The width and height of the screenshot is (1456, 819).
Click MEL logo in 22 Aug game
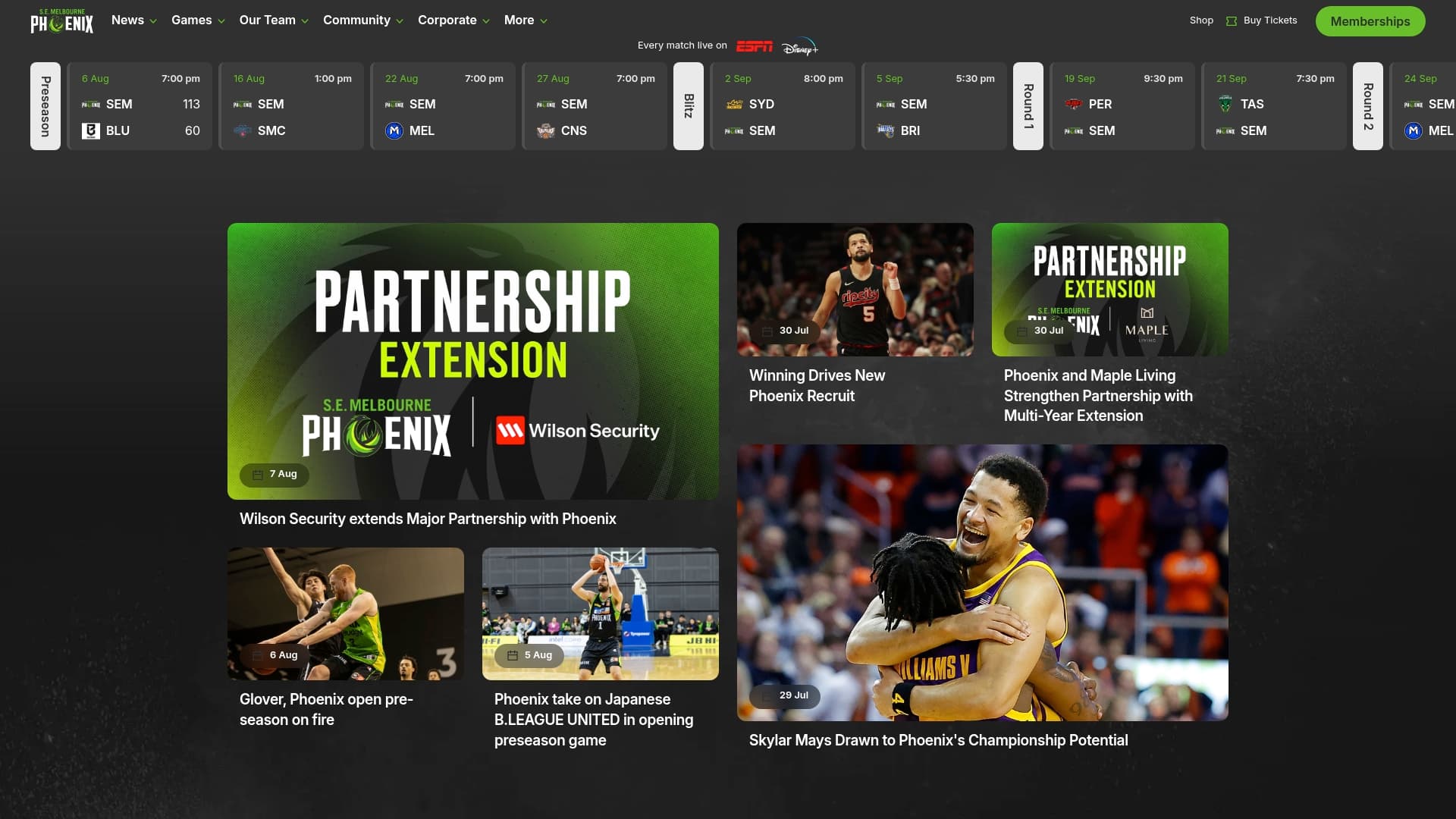[394, 131]
